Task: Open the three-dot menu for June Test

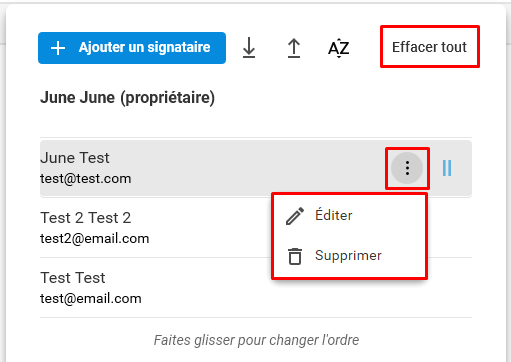Action: tap(407, 168)
